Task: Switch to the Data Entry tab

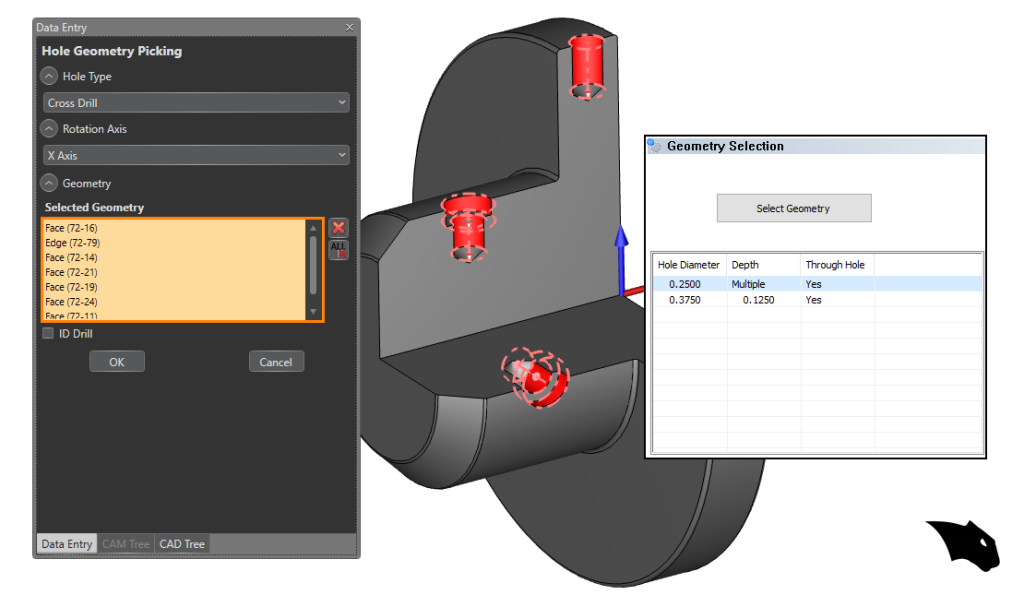Action: pyautogui.click(x=66, y=544)
